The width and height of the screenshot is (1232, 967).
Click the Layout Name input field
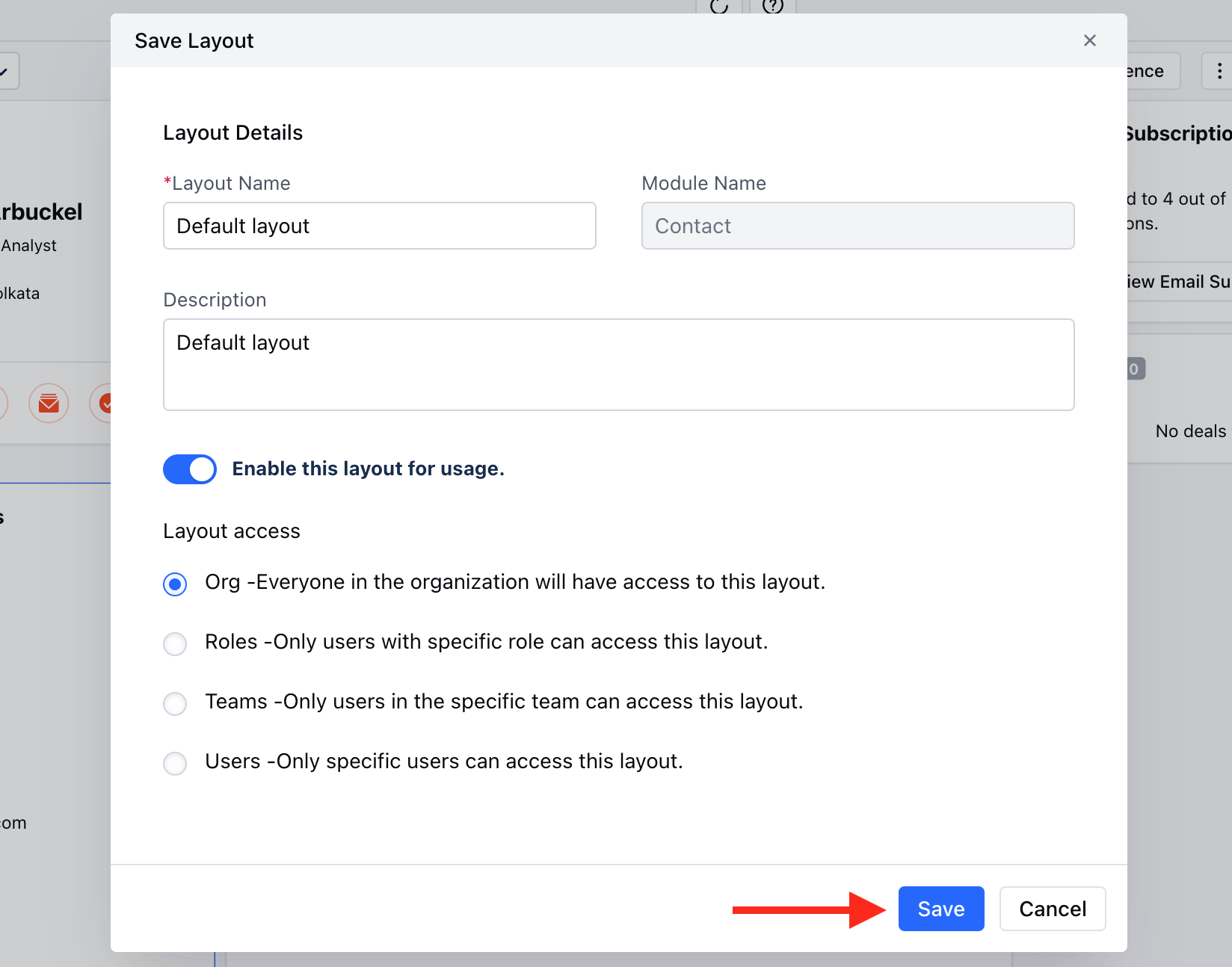[380, 226]
